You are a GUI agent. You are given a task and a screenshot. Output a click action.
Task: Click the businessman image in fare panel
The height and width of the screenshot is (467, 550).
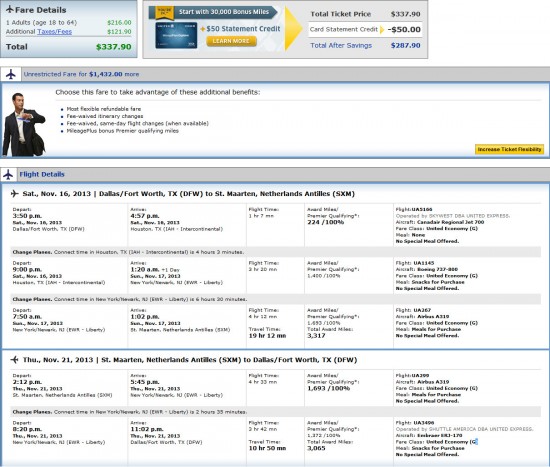(24, 124)
